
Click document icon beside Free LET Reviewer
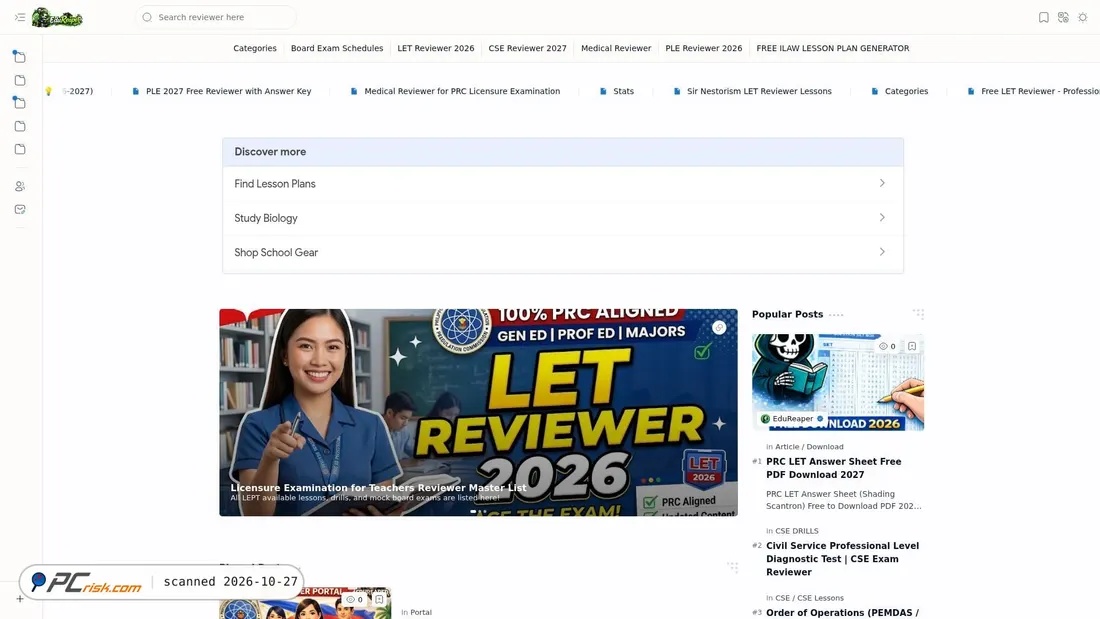point(971,91)
